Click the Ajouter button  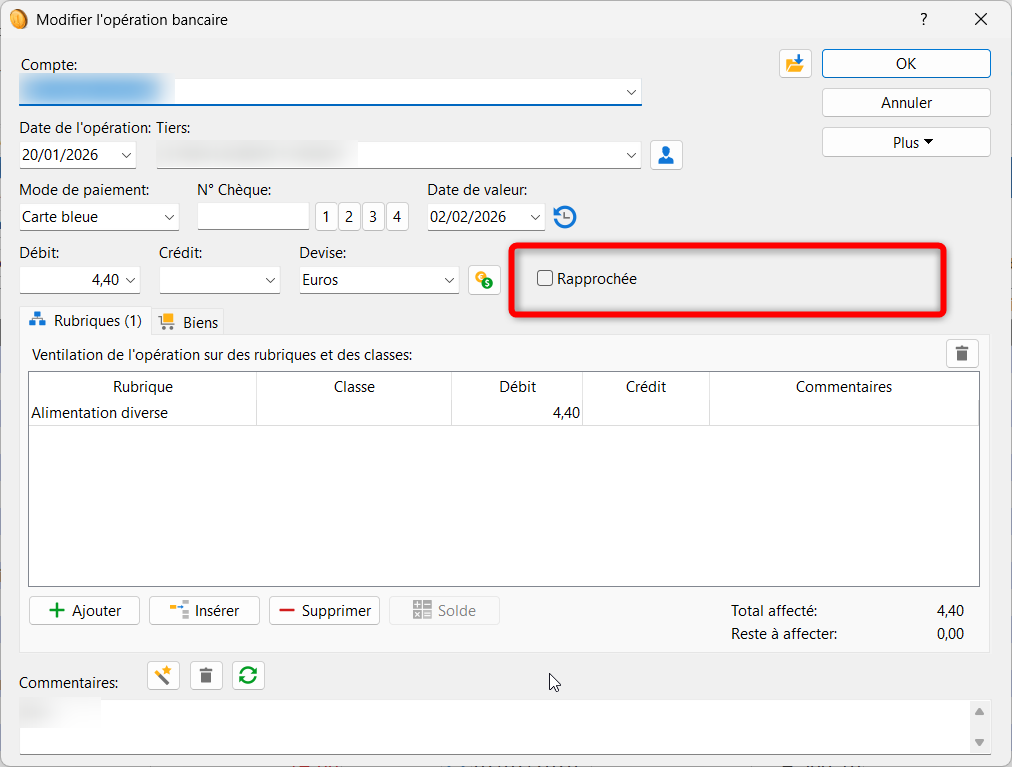click(x=85, y=611)
